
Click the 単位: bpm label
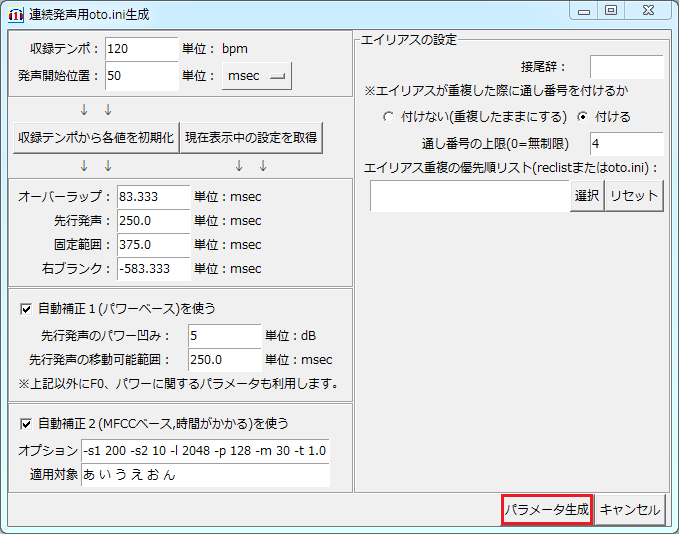point(215,49)
